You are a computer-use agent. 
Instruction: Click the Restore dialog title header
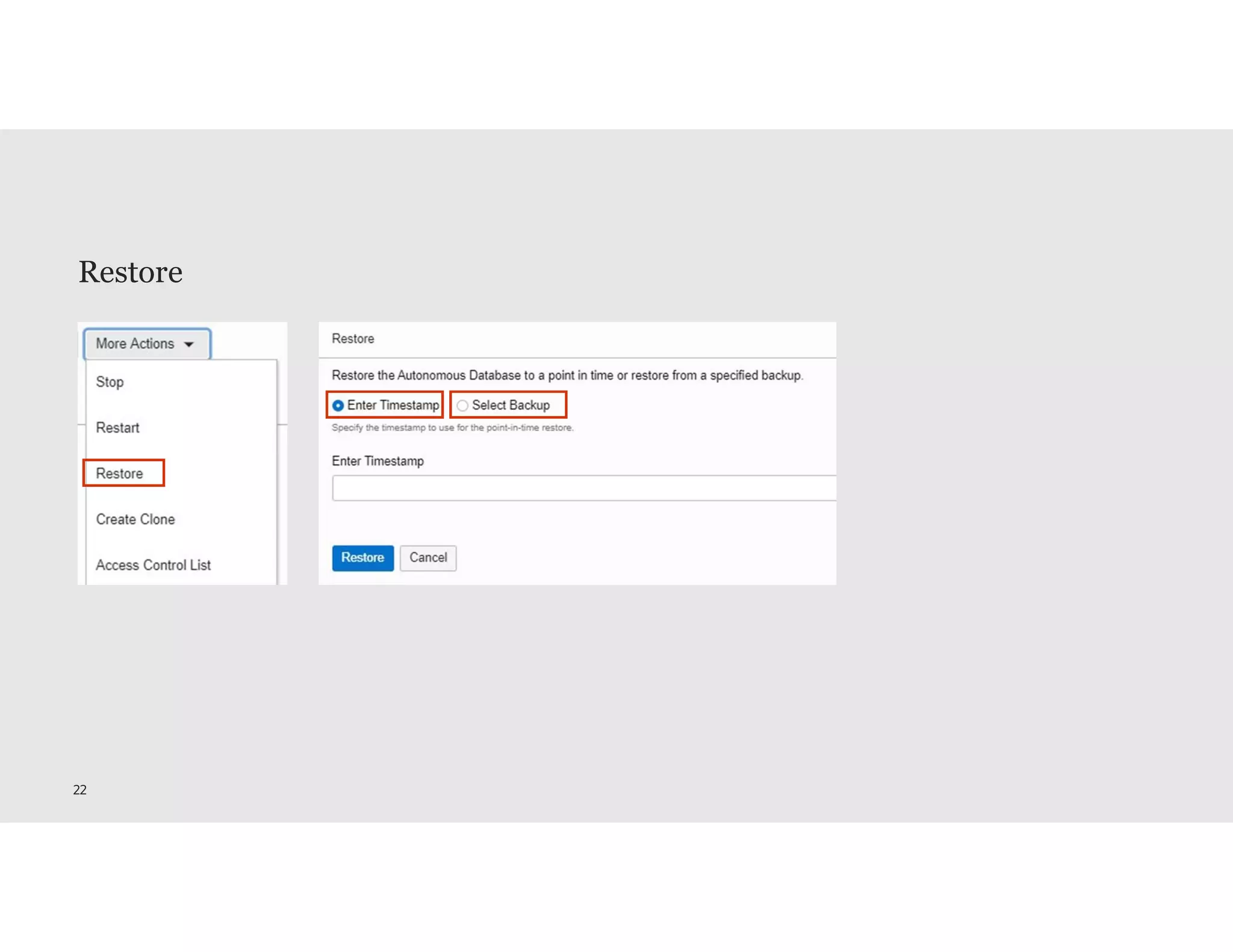point(353,339)
